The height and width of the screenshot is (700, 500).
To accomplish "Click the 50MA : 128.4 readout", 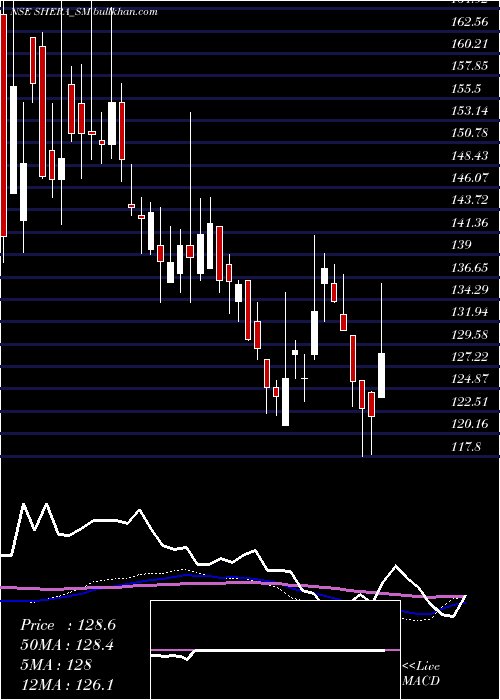I will tap(68, 645).
